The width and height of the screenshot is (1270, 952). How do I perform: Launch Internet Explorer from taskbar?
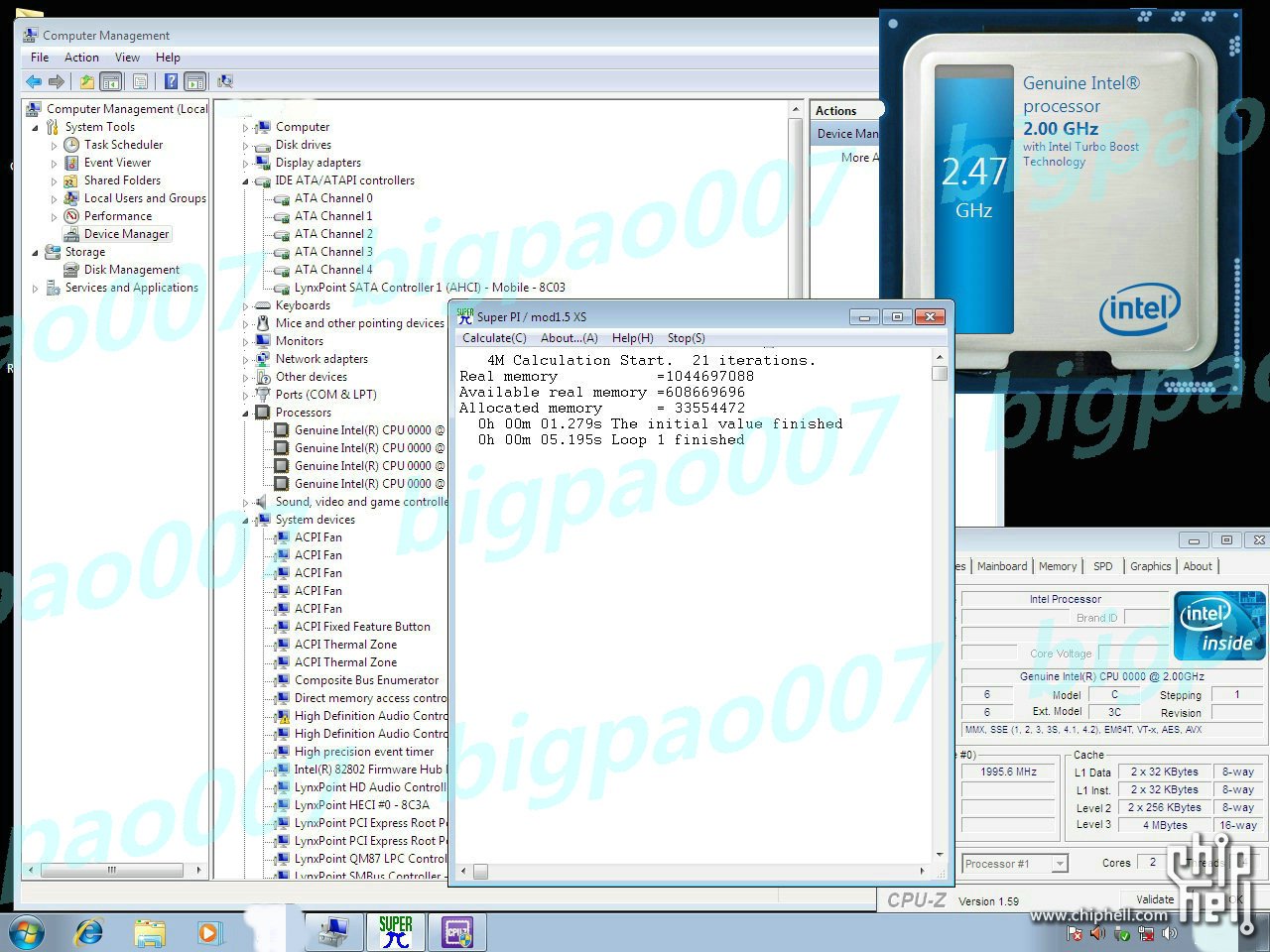coord(89,933)
